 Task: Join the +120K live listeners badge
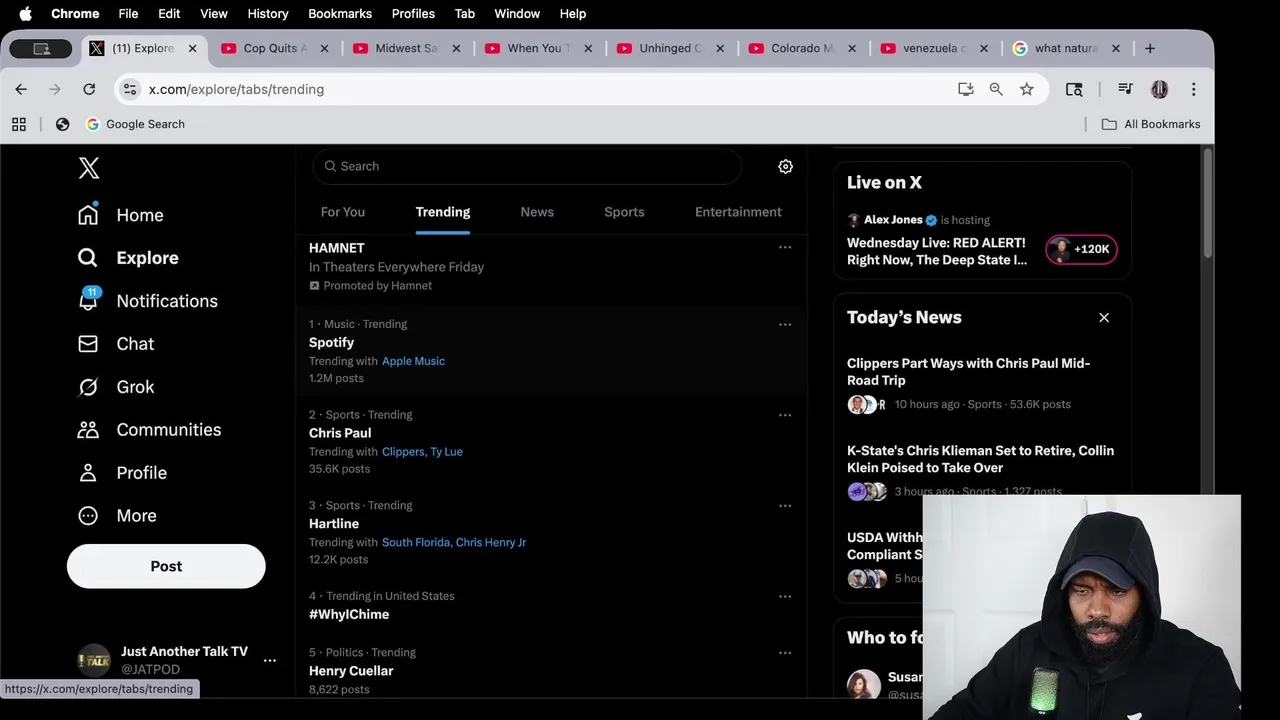click(x=1081, y=249)
